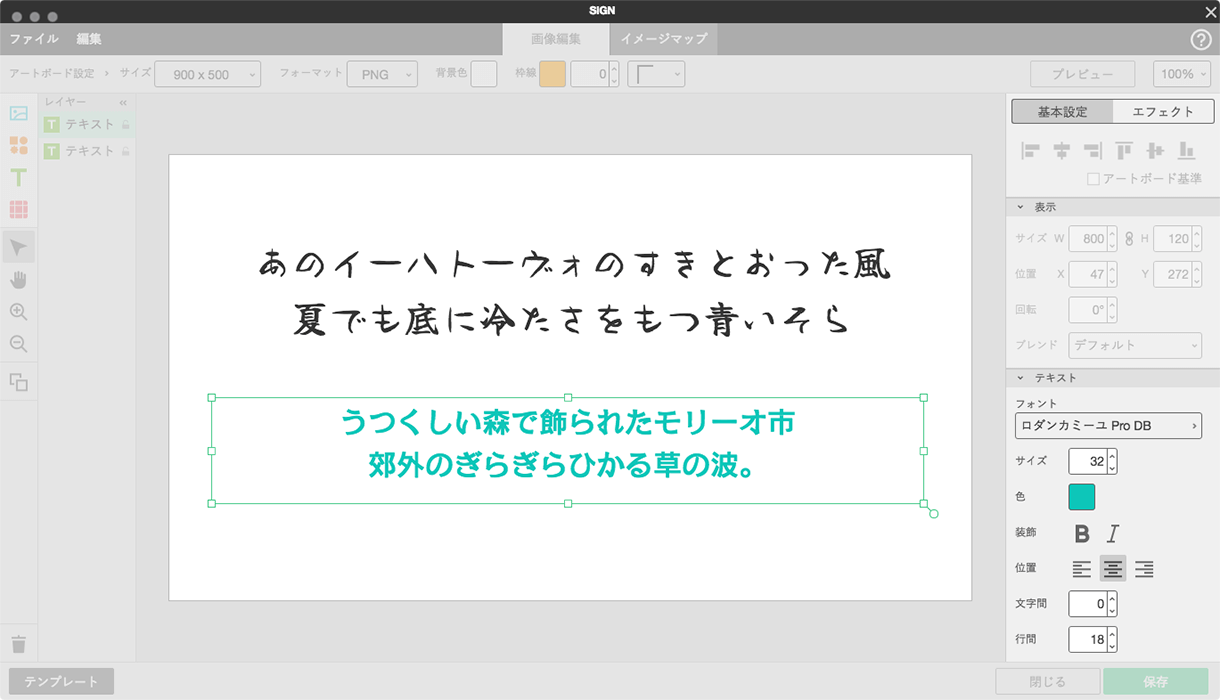Click the teal text color swatch
Viewport: 1220px width, 700px height.
click(x=1084, y=497)
